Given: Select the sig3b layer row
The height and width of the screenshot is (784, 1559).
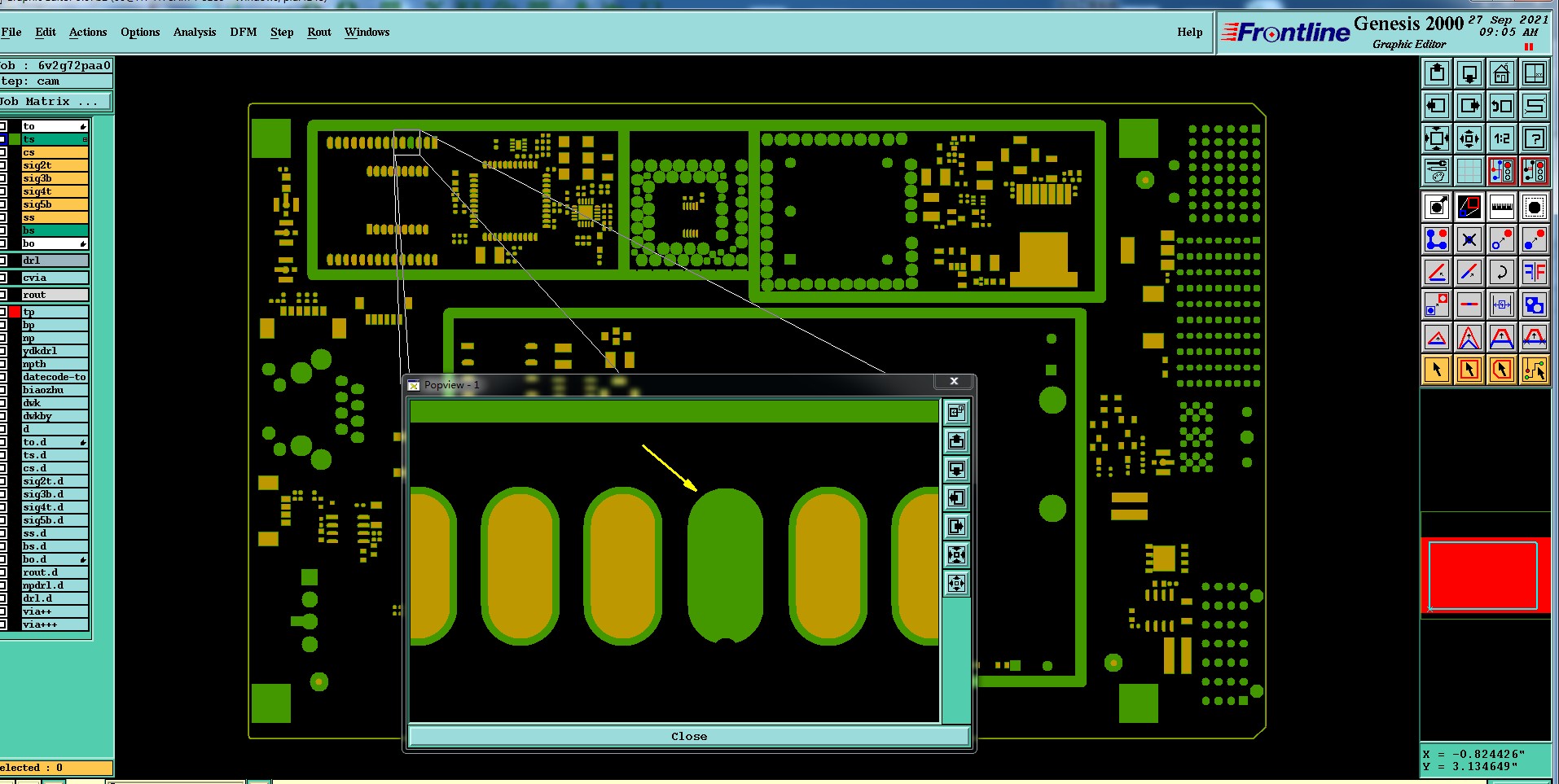Looking at the screenshot, I should pyautogui.click(x=55, y=178).
